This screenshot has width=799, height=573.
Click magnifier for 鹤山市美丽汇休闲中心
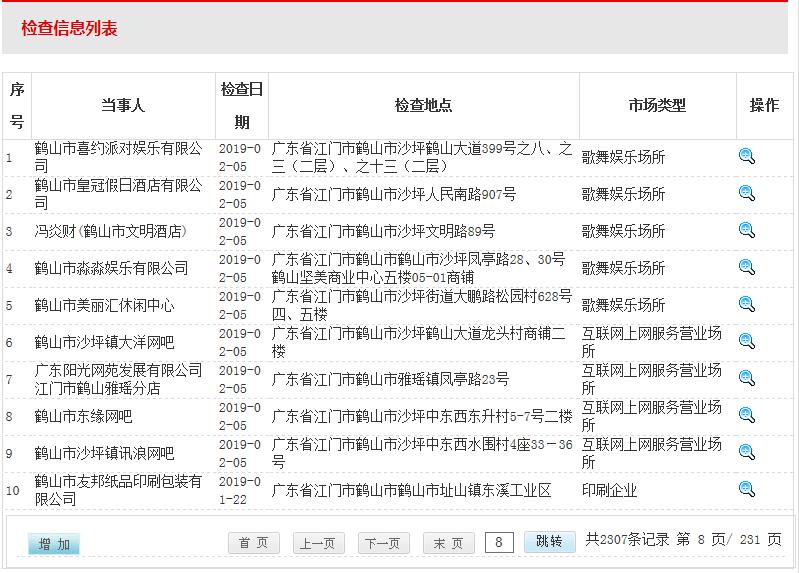[x=746, y=304]
